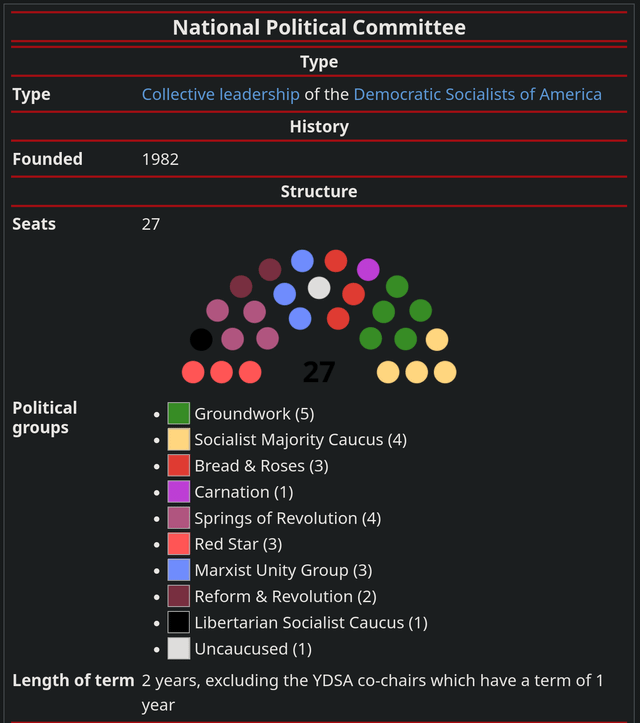Viewport: 640px width, 723px height.
Task: Click the Red Star legend swatch
Action: click(178, 544)
